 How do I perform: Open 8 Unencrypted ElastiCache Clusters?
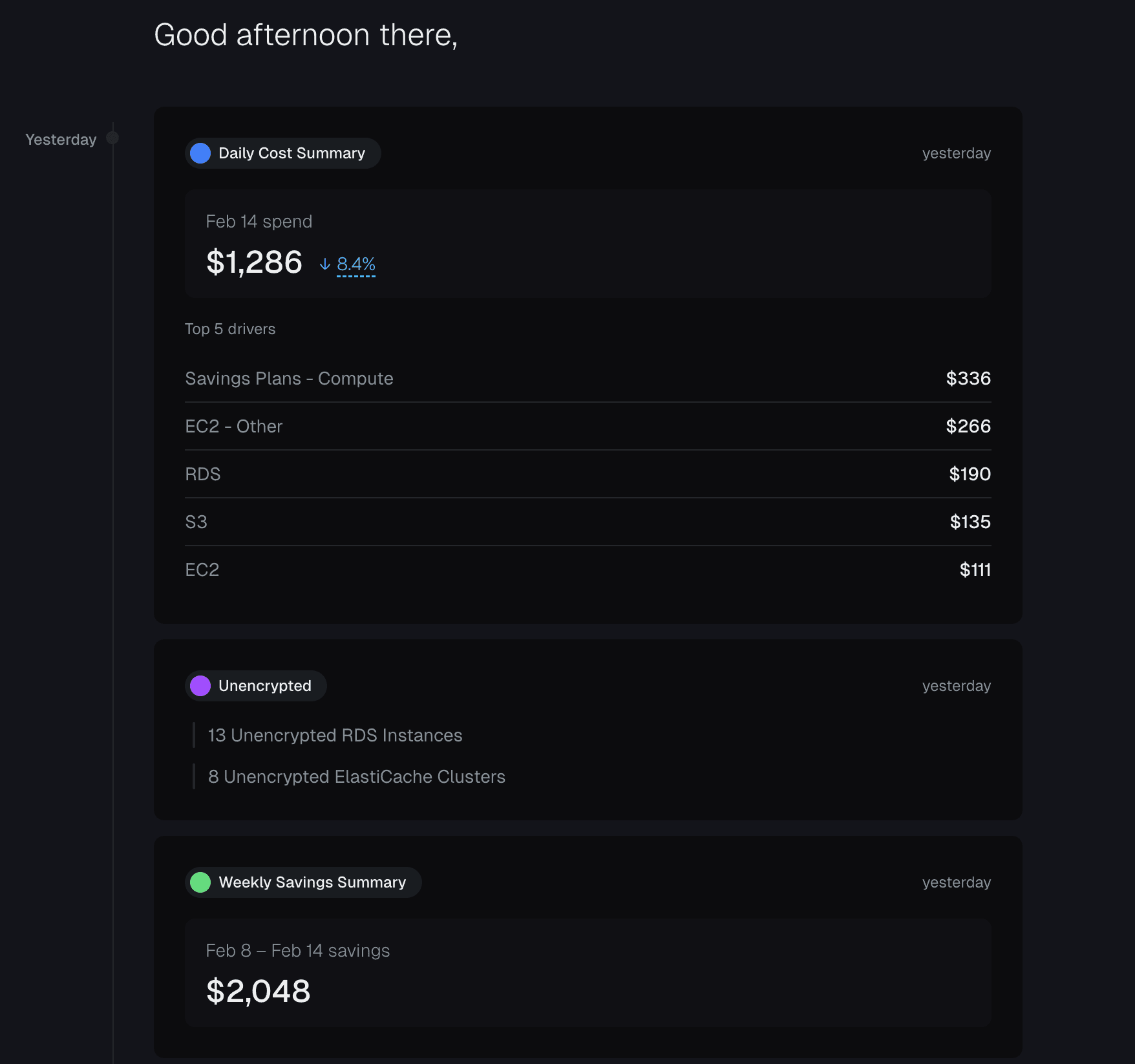[x=356, y=776]
